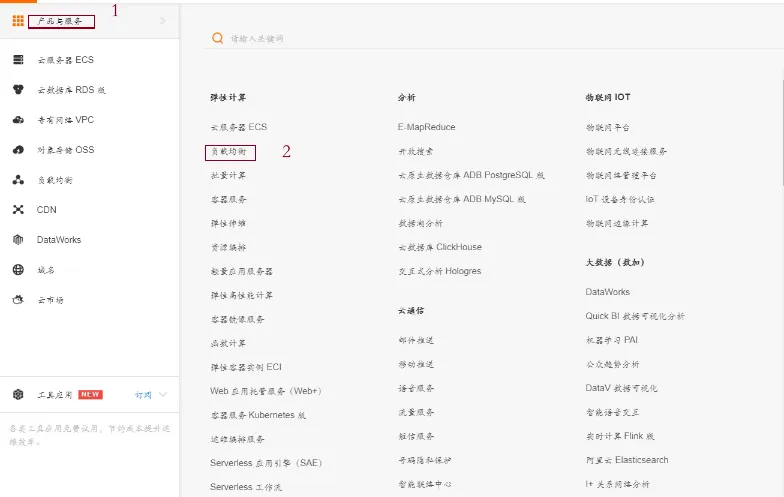This screenshot has height=497, width=784.
Task: Open 弹性伸缩 product link
Action: point(228,223)
